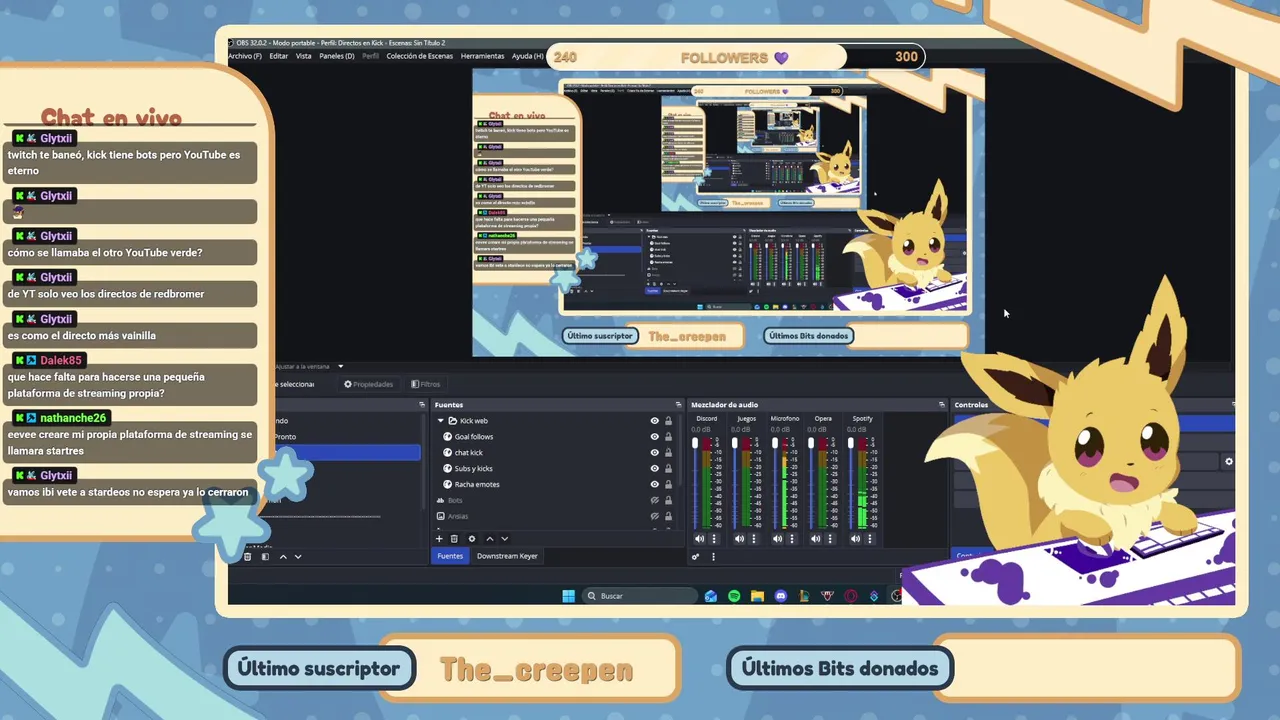Open Juegos channel three-dot menu
This screenshot has height=720, width=1280.
[x=754, y=539]
